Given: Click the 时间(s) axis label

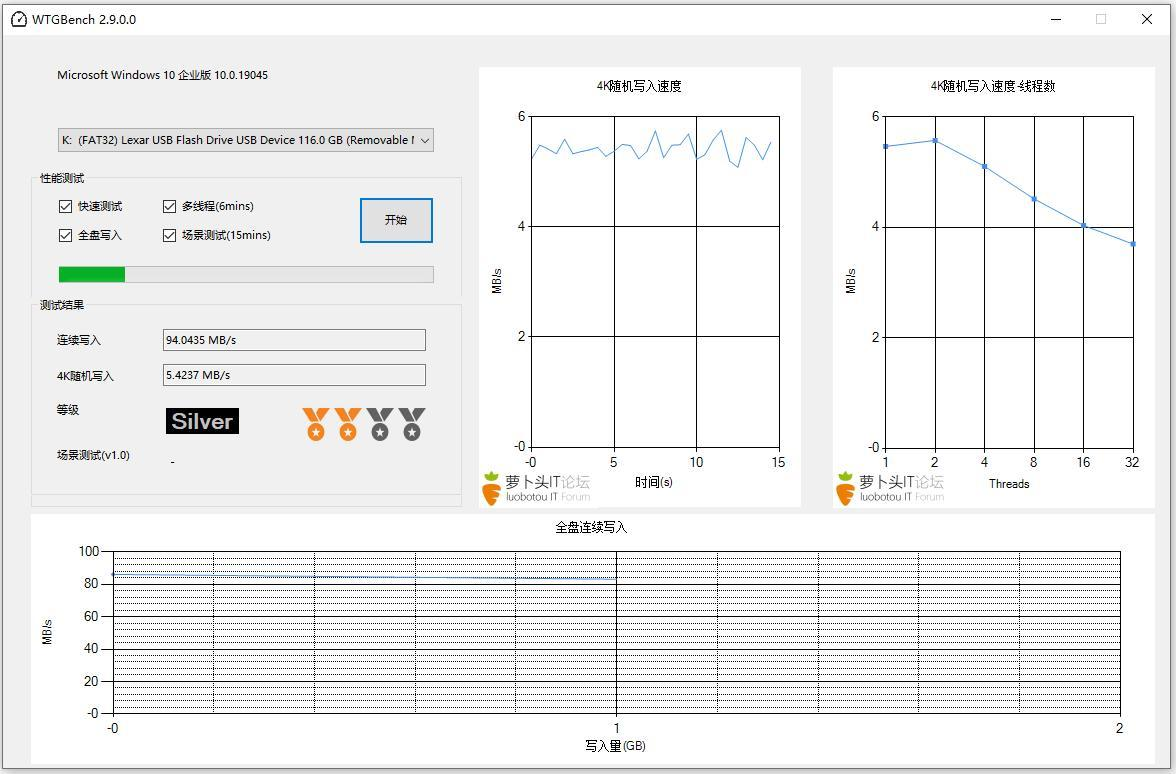Looking at the screenshot, I should click(654, 482).
